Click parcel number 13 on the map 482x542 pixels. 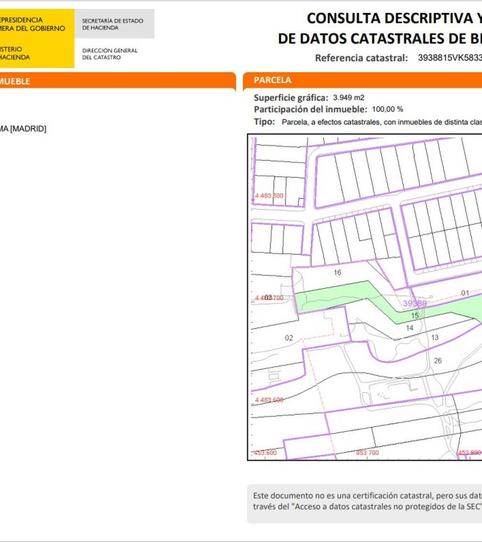coord(435,337)
